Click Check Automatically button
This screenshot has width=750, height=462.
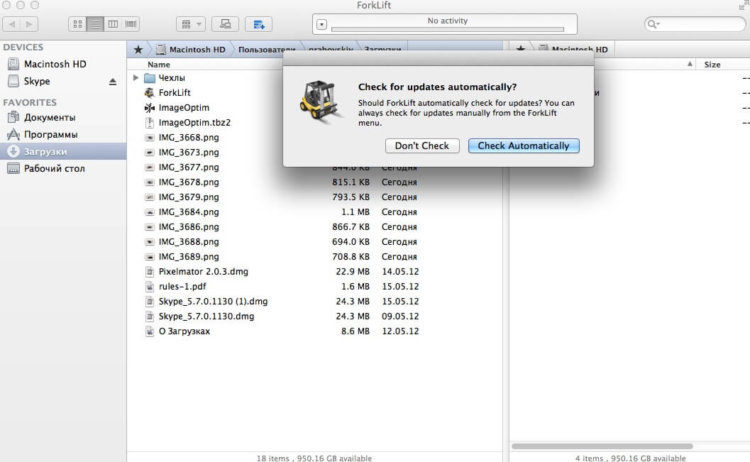[523, 145]
